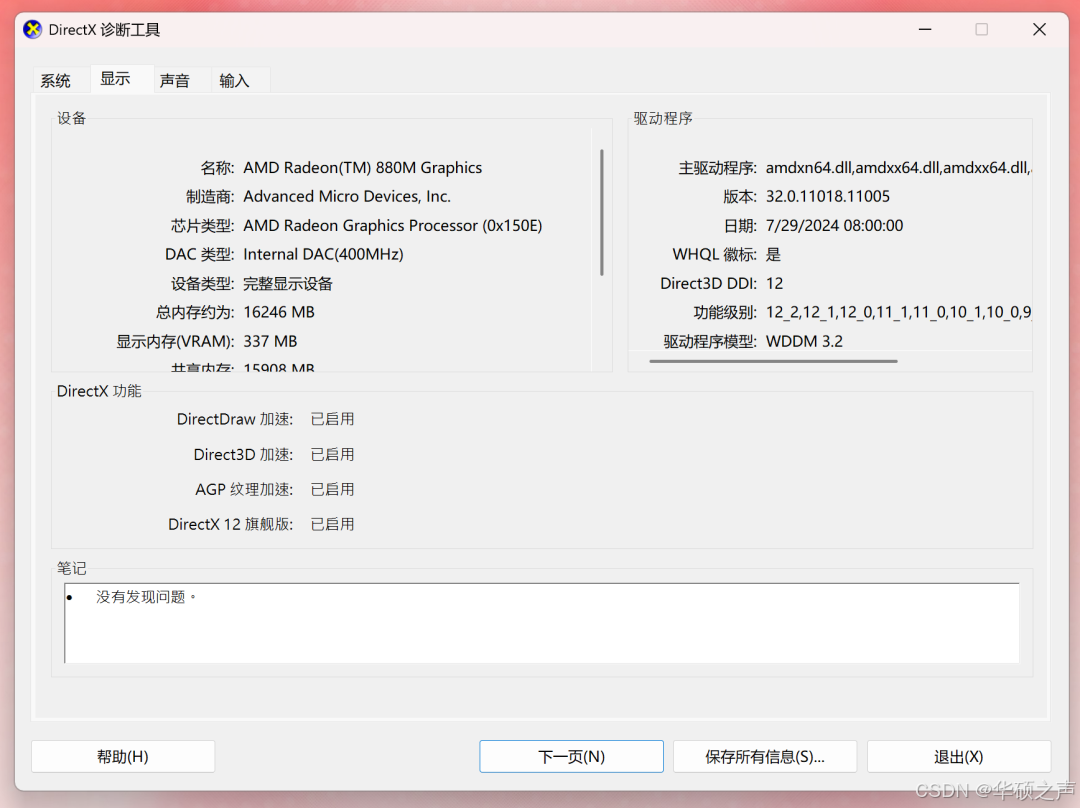
Task: Click the 功能级别 feature levels value
Action: tap(898, 313)
